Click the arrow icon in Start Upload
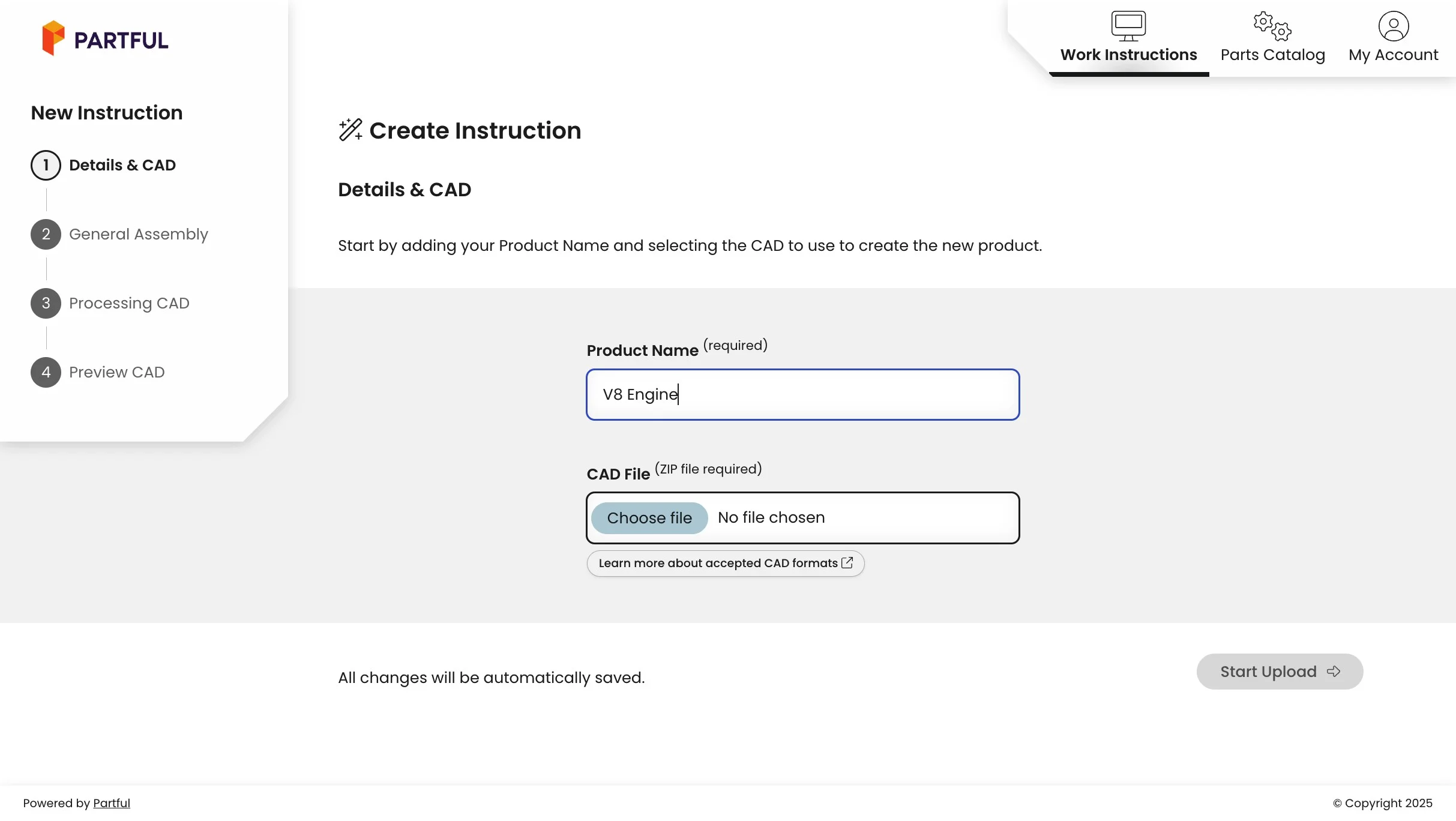The height and width of the screenshot is (821, 1456). [1334, 672]
